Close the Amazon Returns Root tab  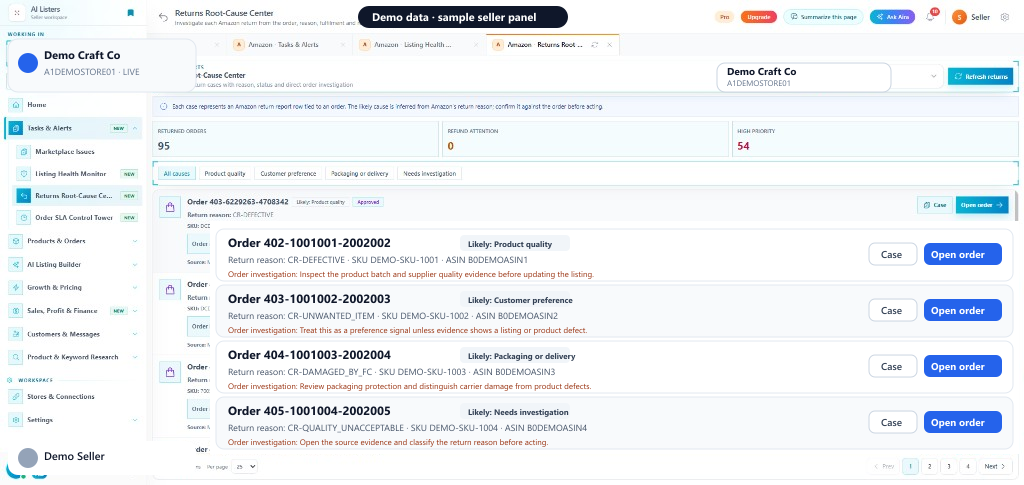pyautogui.click(x=610, y=45)
